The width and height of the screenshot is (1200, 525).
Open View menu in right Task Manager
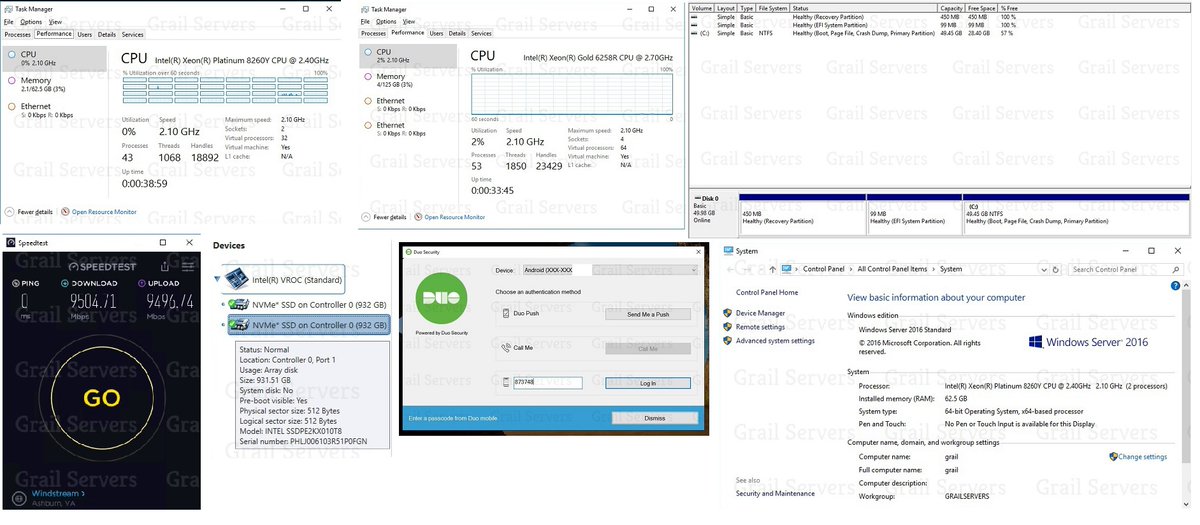[410, 20]
